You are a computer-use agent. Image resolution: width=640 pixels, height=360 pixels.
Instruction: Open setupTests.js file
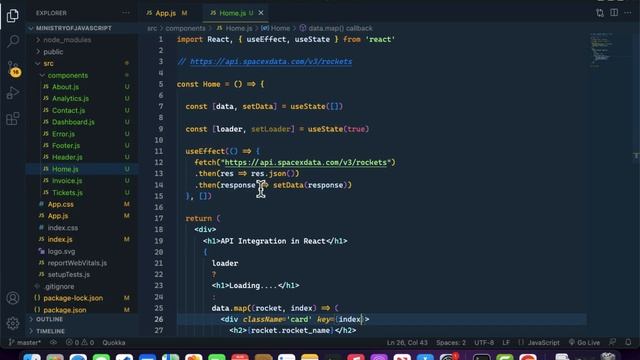[x=69, y=275]
